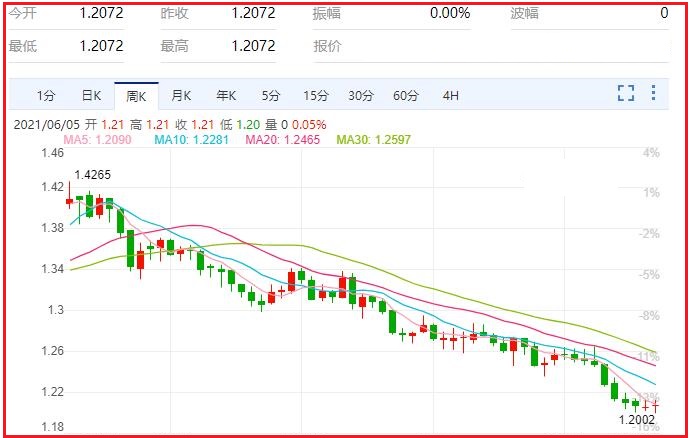Click the 今开 value 1.2072
This screenshot has height=438, width=689.
pos(102,13)
